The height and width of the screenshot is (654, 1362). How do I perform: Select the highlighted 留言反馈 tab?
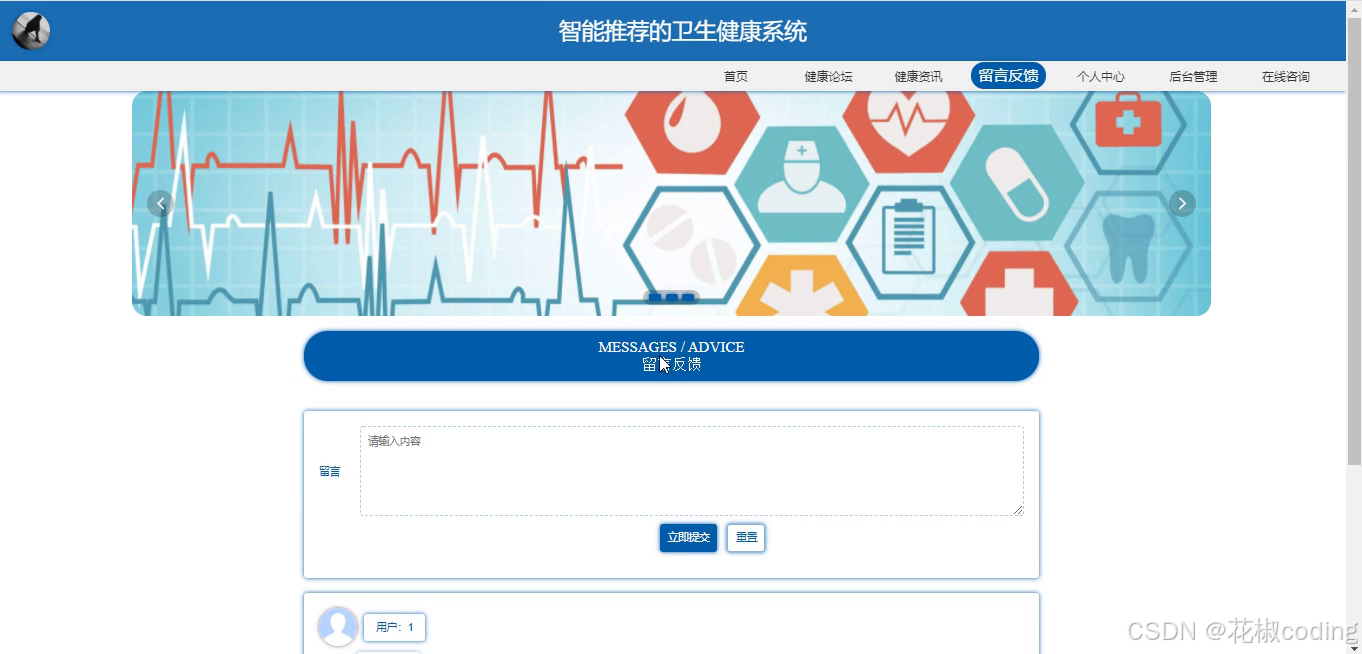click(1008, 75)
